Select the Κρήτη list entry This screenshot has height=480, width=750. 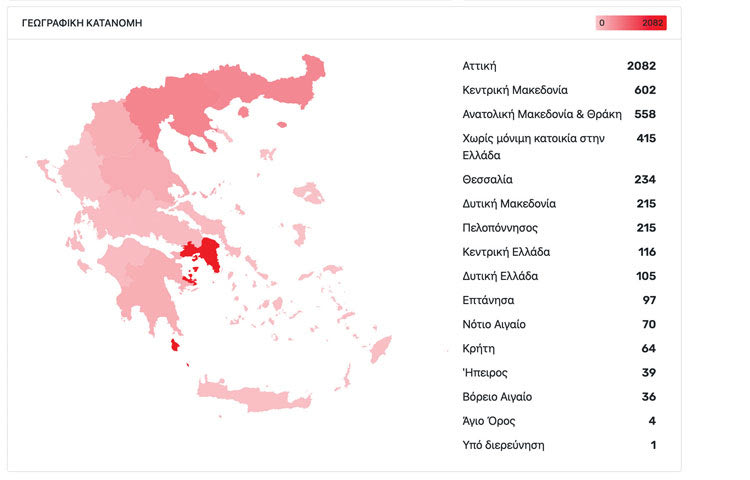click(559, 349)
